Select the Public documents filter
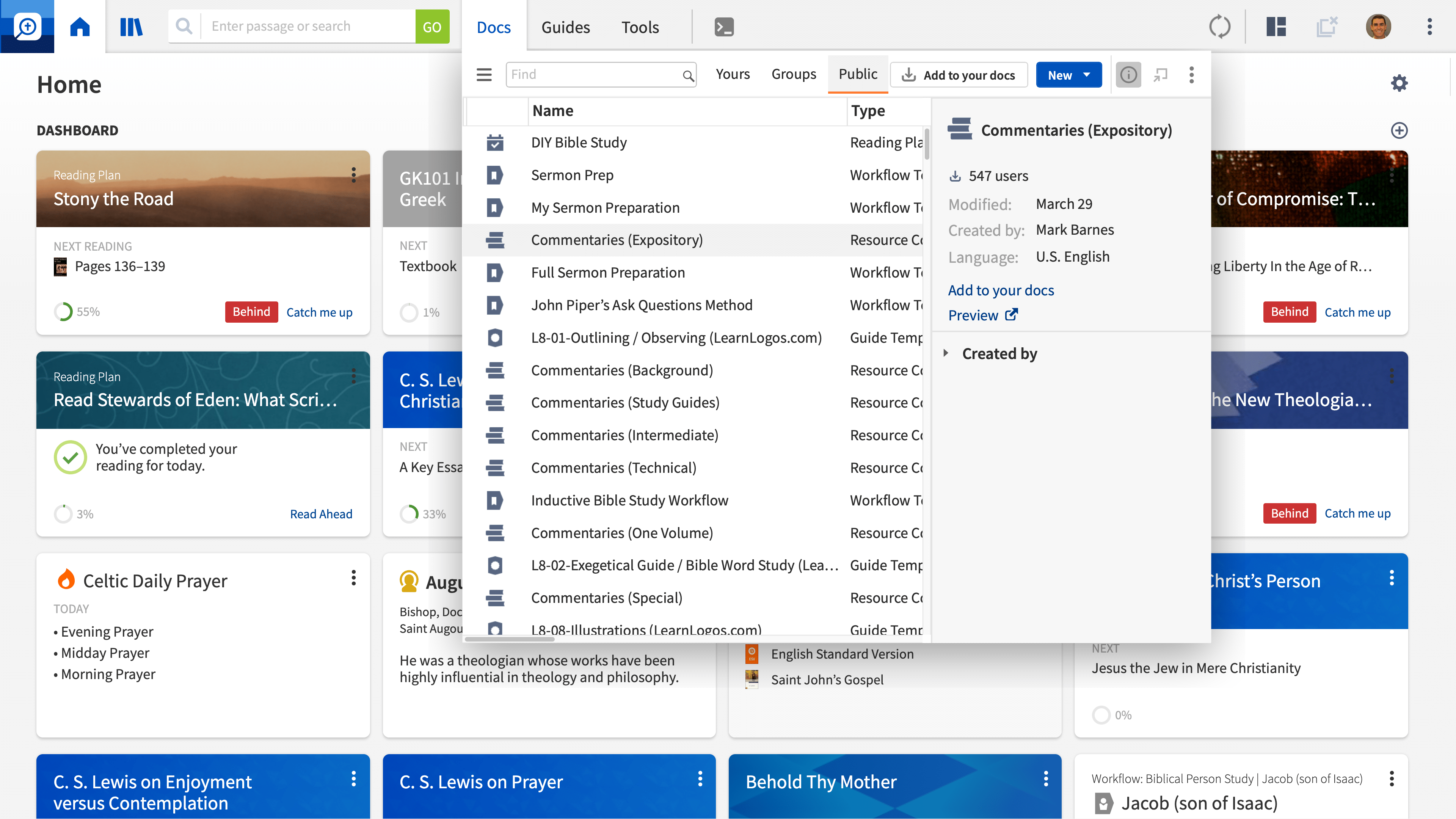Image resolution: width=1456 pixels, height=819 pixels. click(857, 74)
